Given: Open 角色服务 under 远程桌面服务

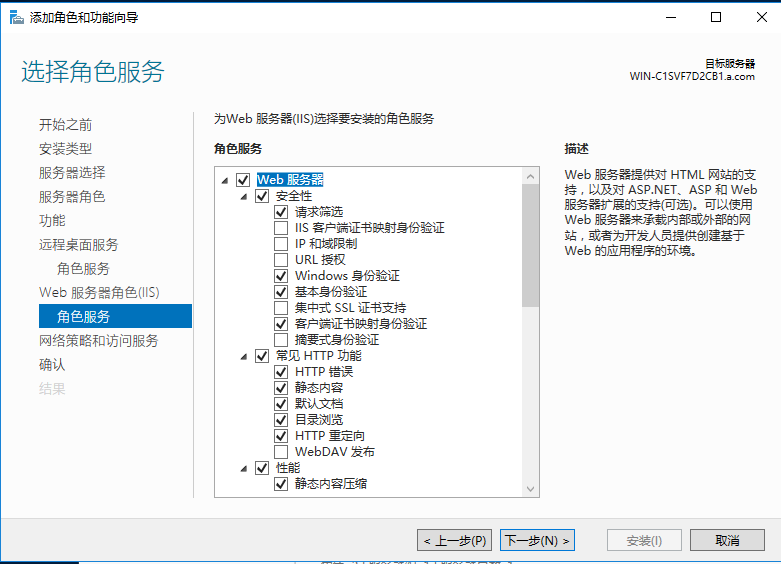Looking at the screenshot, I should click(83, 269).
